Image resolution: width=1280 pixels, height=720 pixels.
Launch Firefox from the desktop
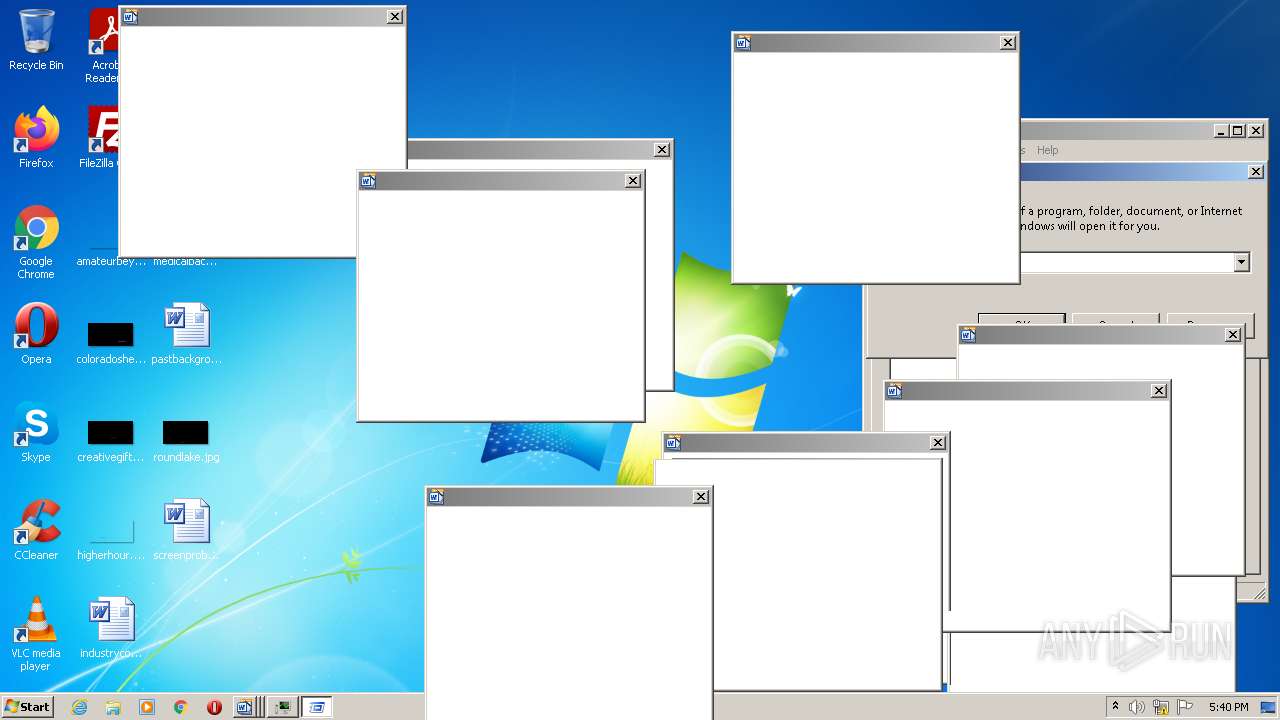coord(36,138)
